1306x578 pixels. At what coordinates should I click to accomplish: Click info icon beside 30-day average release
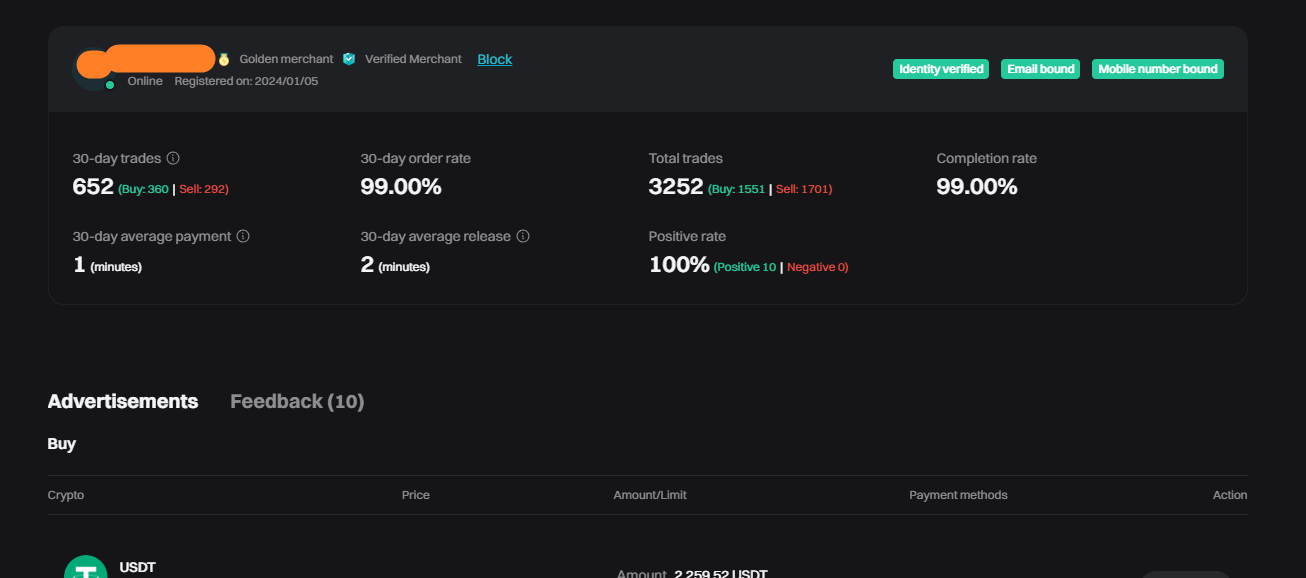pos(523,236)
